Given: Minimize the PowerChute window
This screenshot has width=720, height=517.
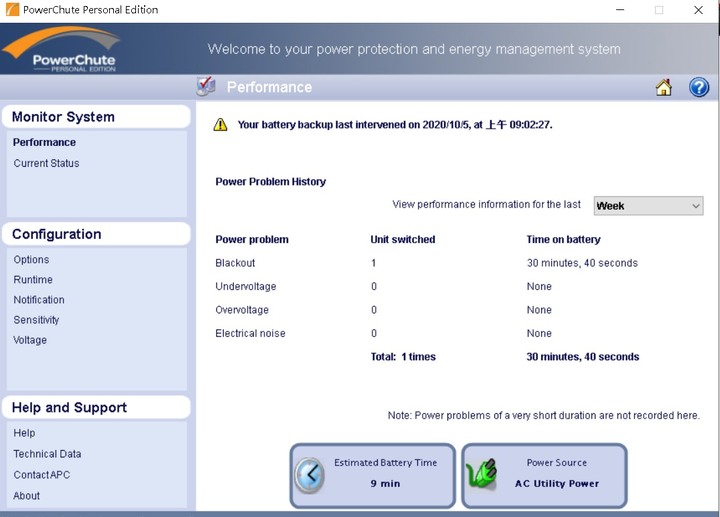Looking at the screenshot, I should tap(620, 10).
